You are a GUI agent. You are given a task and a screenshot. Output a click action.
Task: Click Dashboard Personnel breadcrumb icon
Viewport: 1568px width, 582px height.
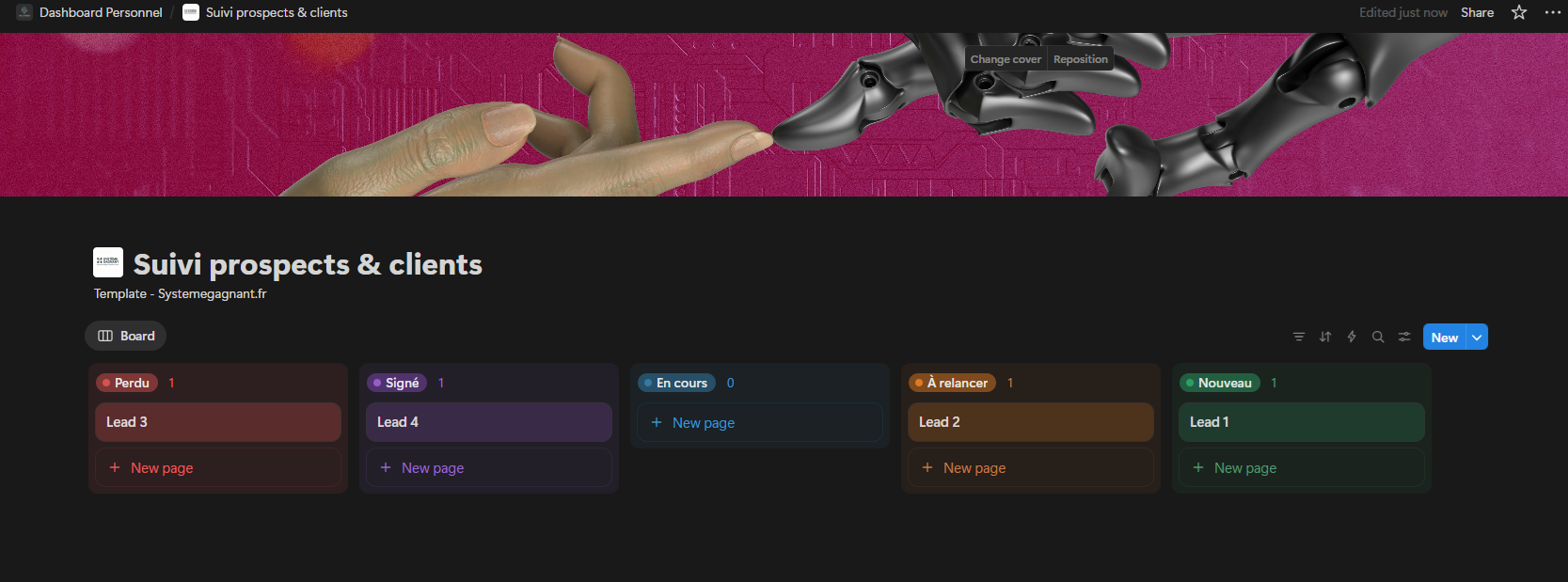tap(24, 12)
